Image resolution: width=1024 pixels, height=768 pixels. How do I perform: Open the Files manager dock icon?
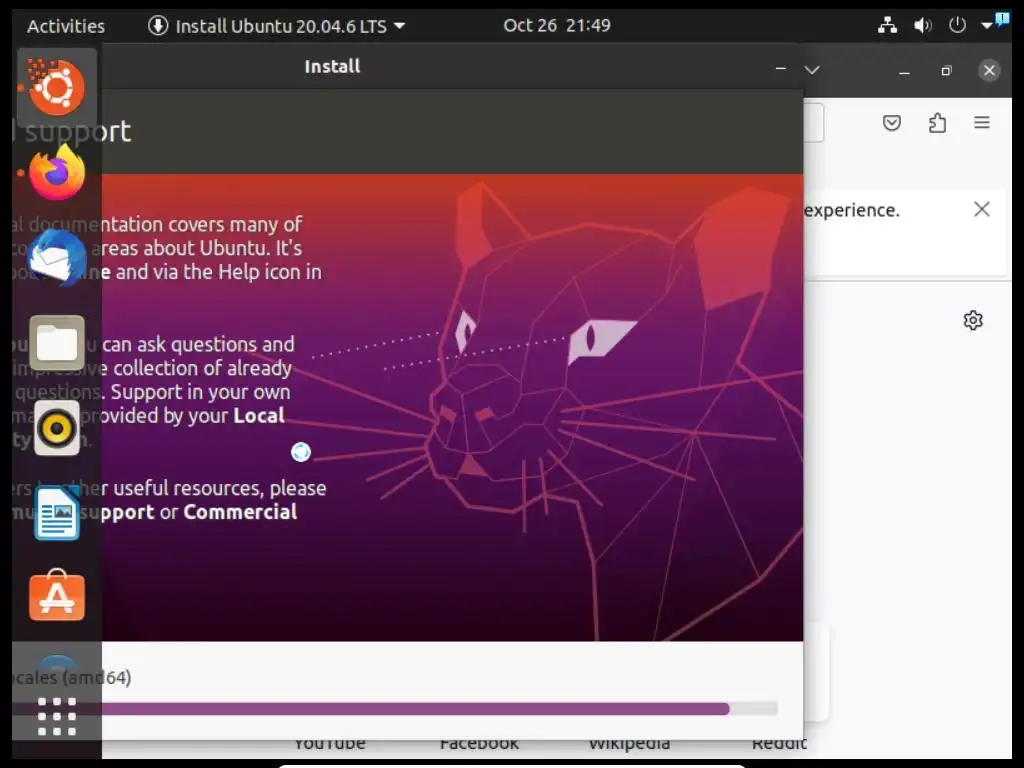coord(57,342)
